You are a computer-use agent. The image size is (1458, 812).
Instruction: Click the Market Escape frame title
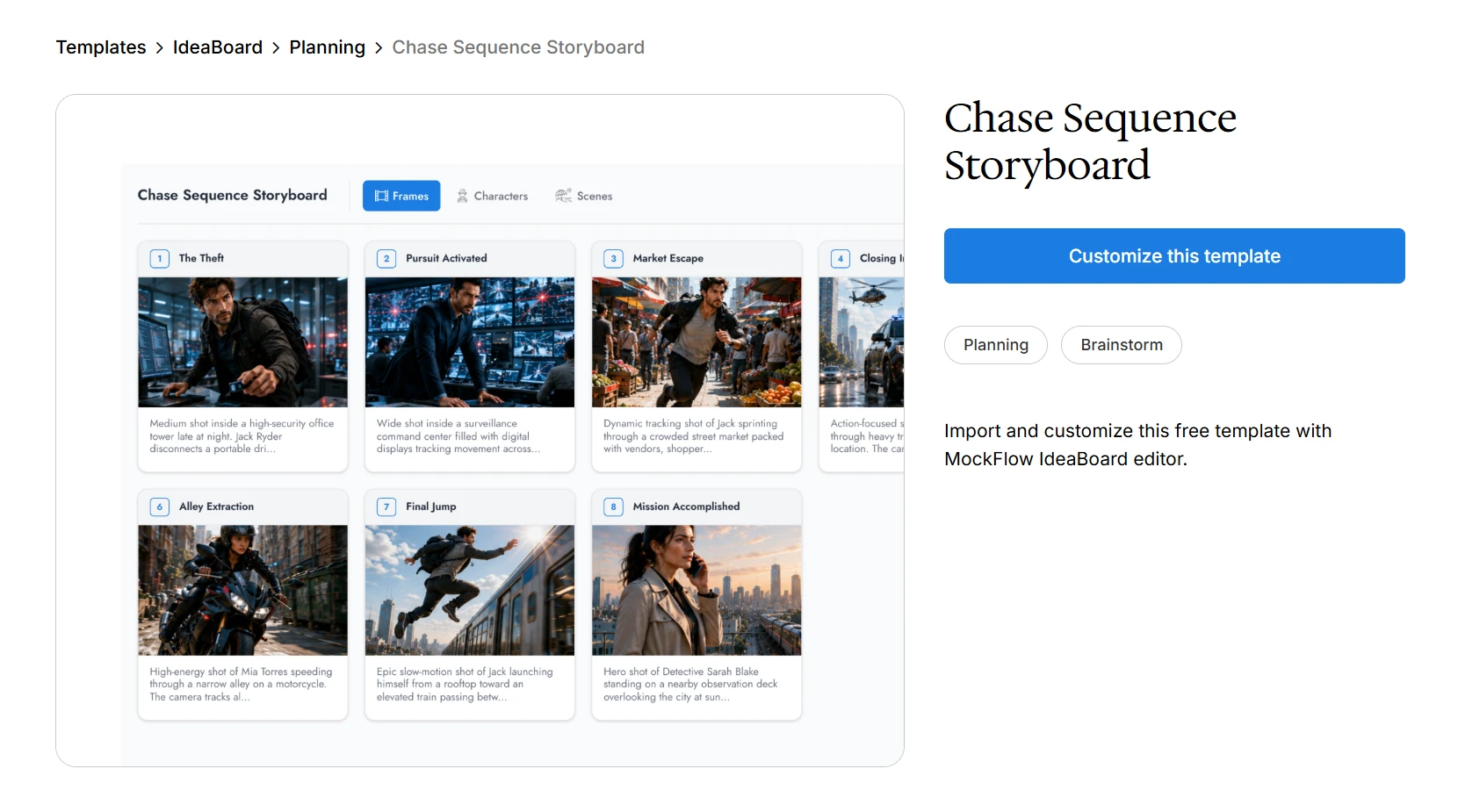(x=668, y=258)
